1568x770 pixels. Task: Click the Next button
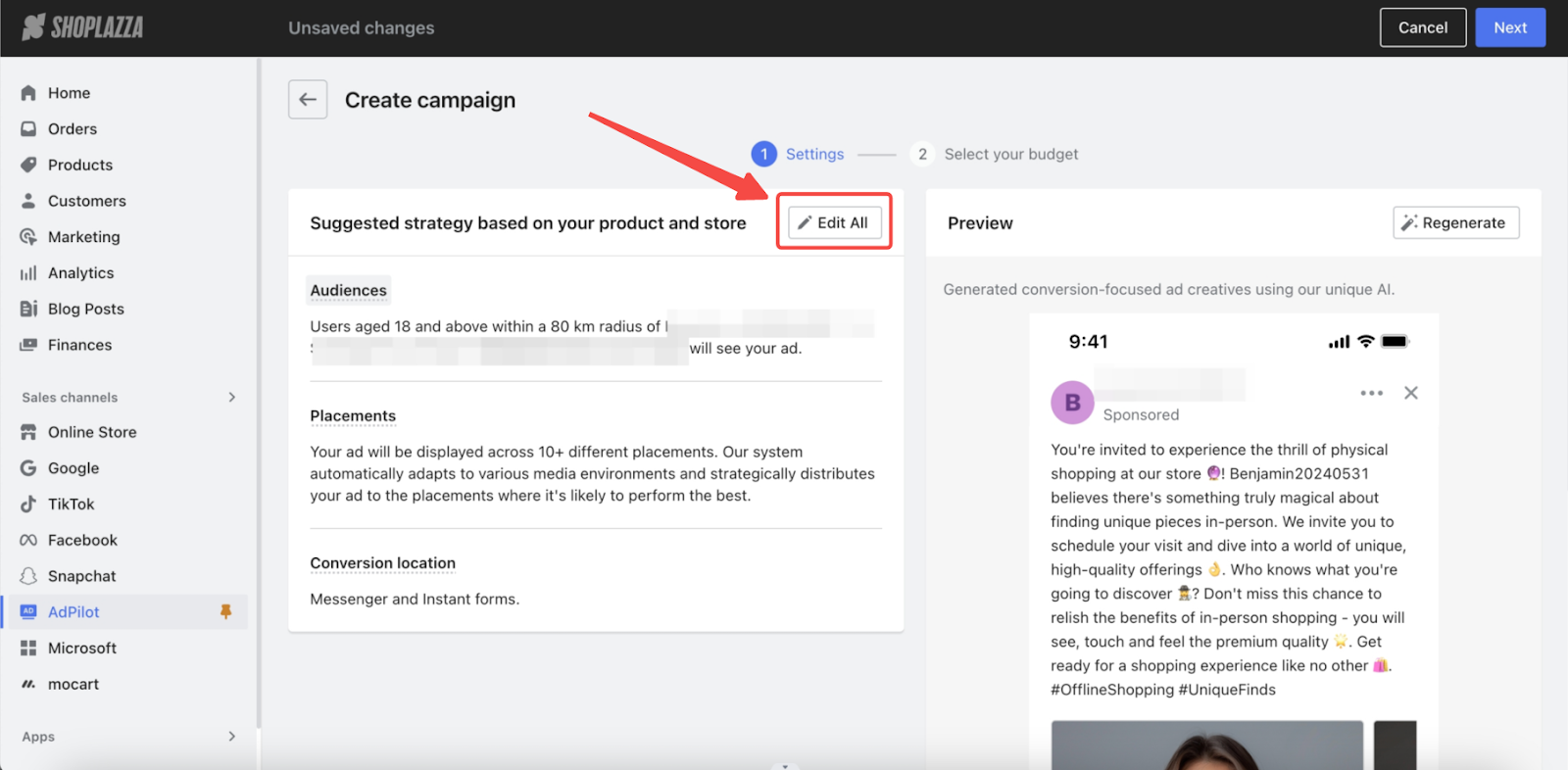tap(1509, 27)
